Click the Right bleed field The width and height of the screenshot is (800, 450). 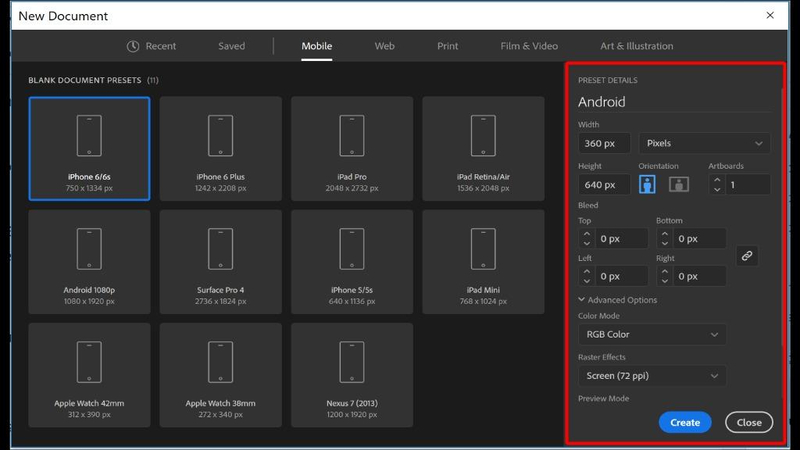699,277
